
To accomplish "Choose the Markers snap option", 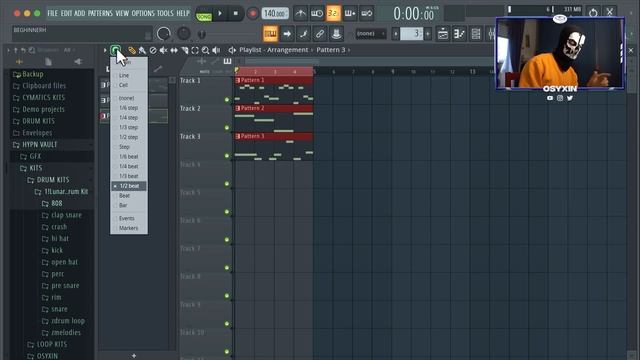I will (129, 228).
